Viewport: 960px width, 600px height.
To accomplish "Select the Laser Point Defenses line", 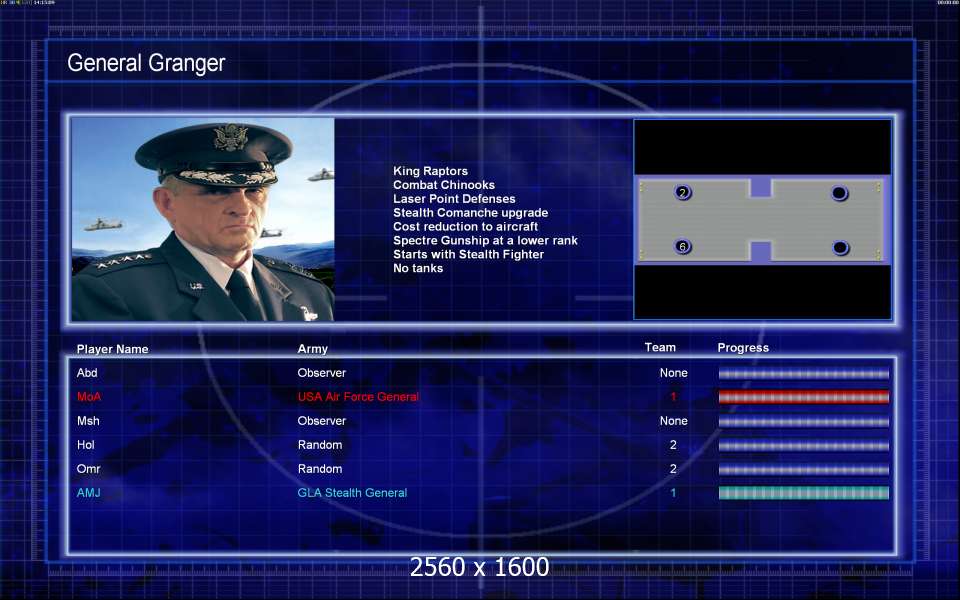I will click(x=454, y=199).
